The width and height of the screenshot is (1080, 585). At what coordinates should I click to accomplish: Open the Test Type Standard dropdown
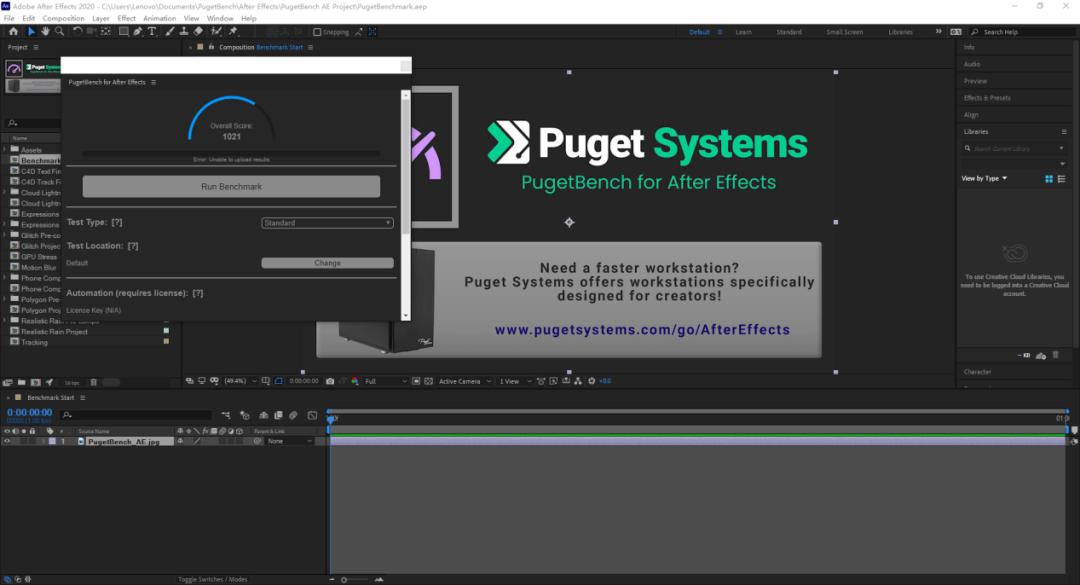327,223
